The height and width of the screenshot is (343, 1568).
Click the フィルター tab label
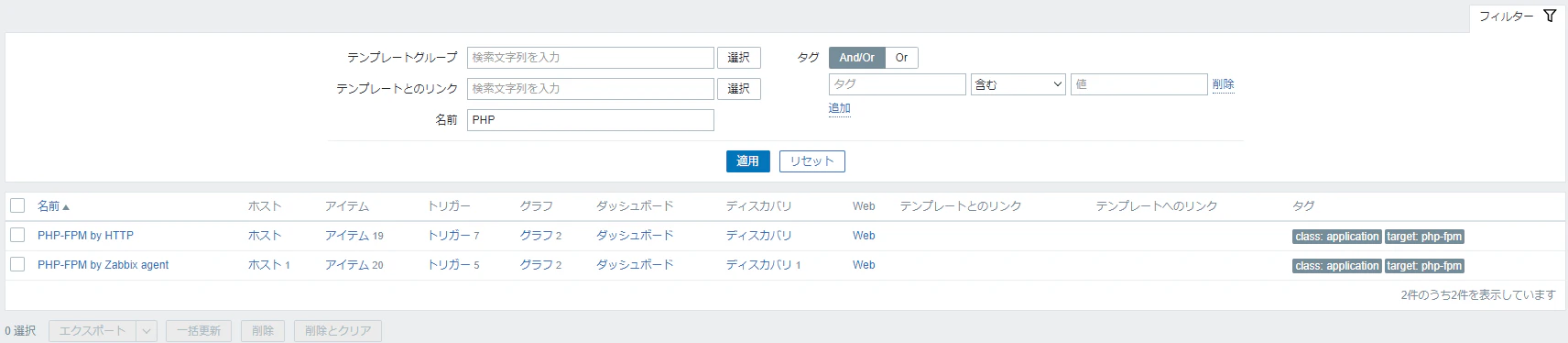[1506, 17]
